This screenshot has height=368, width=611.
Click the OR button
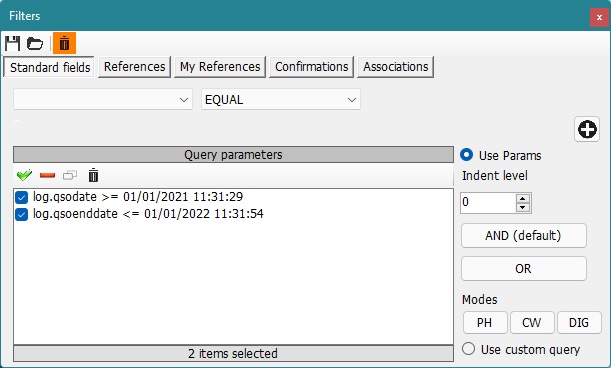[524, 269]
